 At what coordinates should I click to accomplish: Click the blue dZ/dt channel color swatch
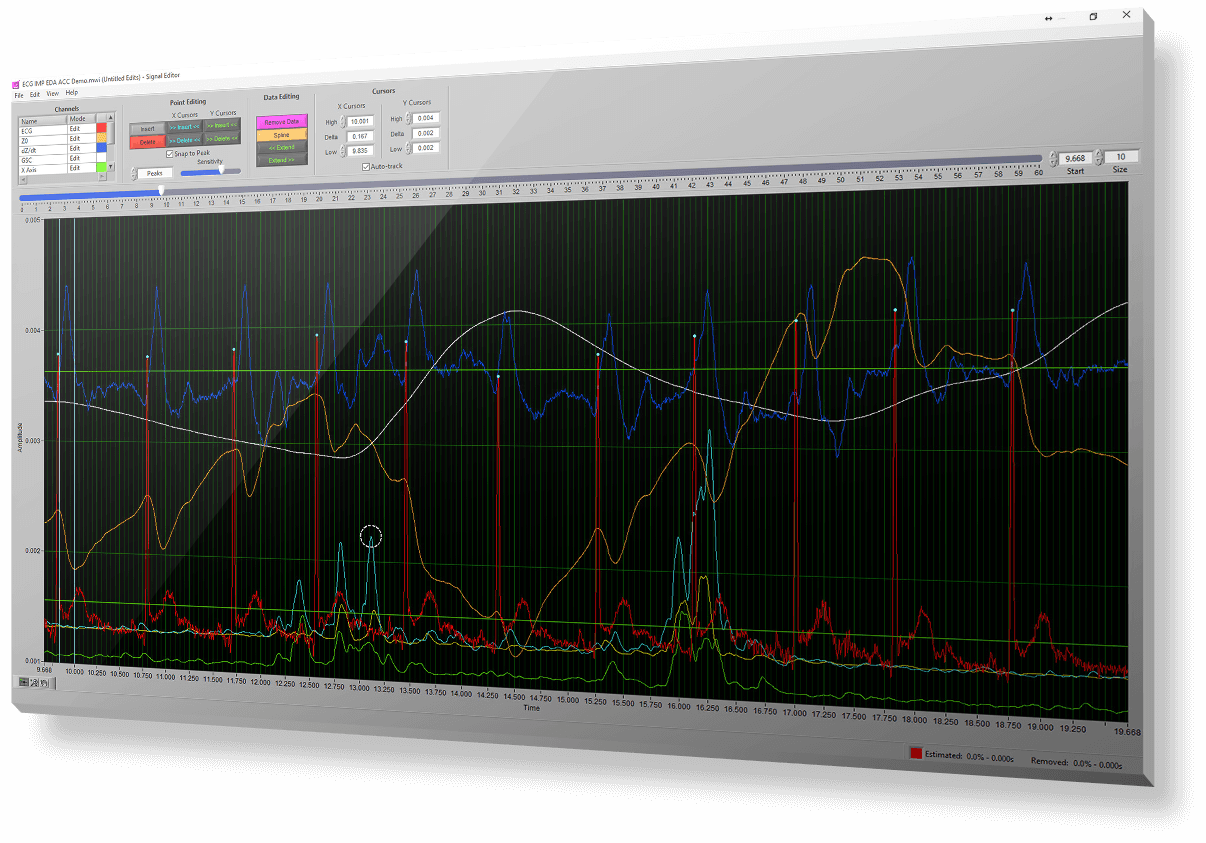[101, 148]
